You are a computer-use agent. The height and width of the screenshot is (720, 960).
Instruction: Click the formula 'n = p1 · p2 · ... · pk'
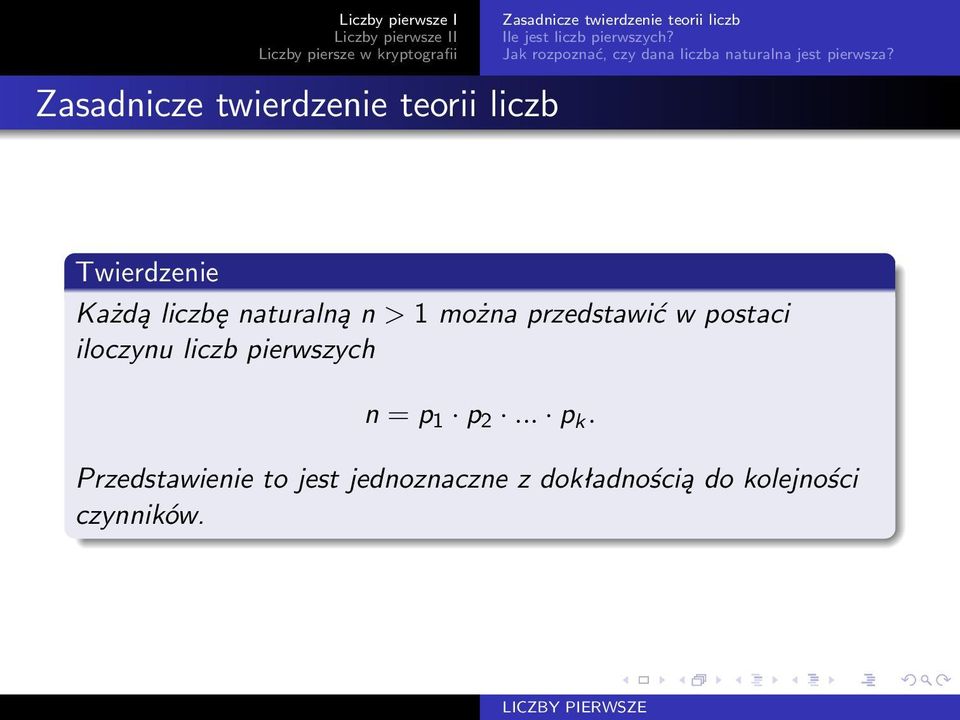tap(480, 416)
